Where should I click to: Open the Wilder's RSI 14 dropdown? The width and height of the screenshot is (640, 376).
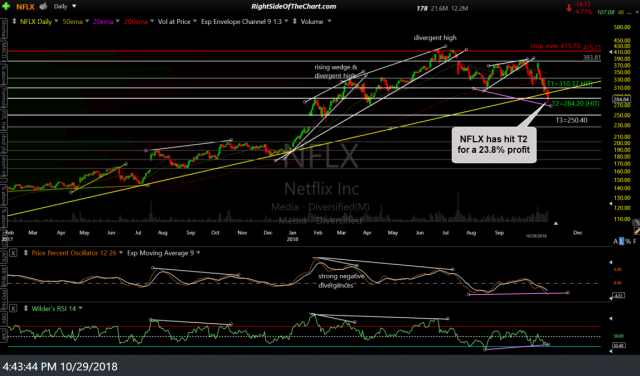[80, 308]
